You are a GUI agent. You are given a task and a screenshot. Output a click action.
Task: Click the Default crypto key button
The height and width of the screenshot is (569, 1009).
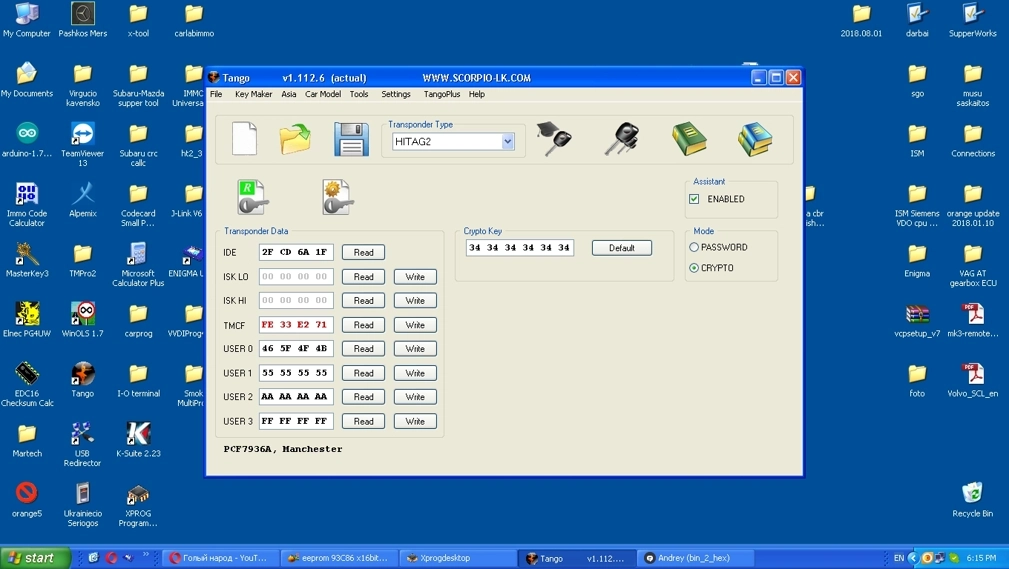pyautogui.click(x=622, y=248)
